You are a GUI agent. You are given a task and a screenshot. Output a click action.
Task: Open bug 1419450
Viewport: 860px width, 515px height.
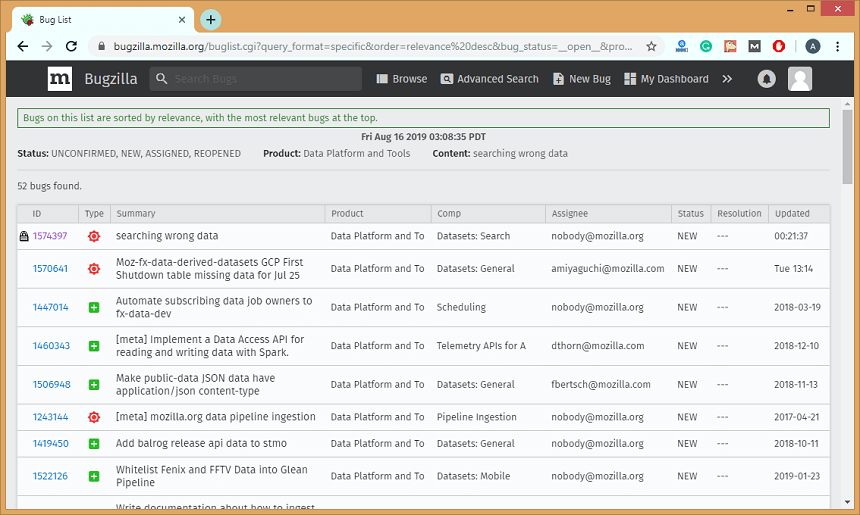pyautogui.click(x=50, y=443)
